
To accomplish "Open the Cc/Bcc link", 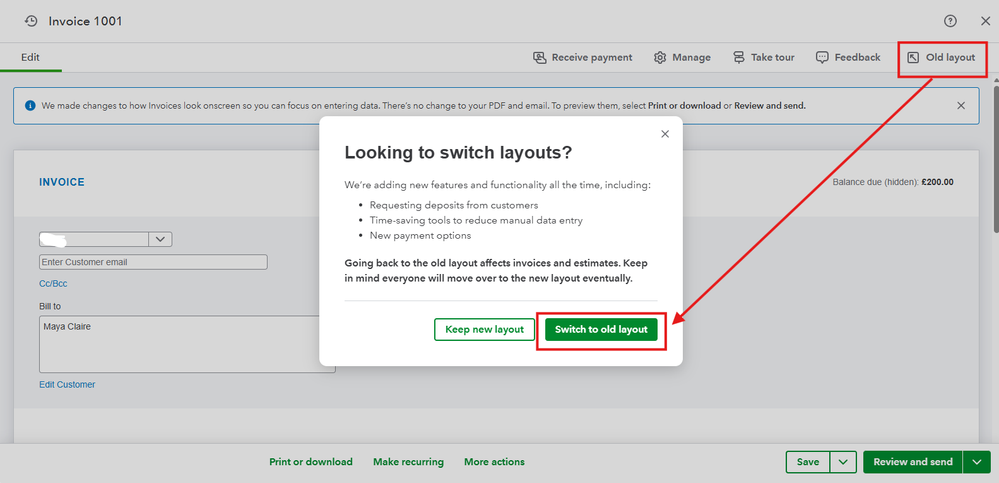I will (53, 284).
